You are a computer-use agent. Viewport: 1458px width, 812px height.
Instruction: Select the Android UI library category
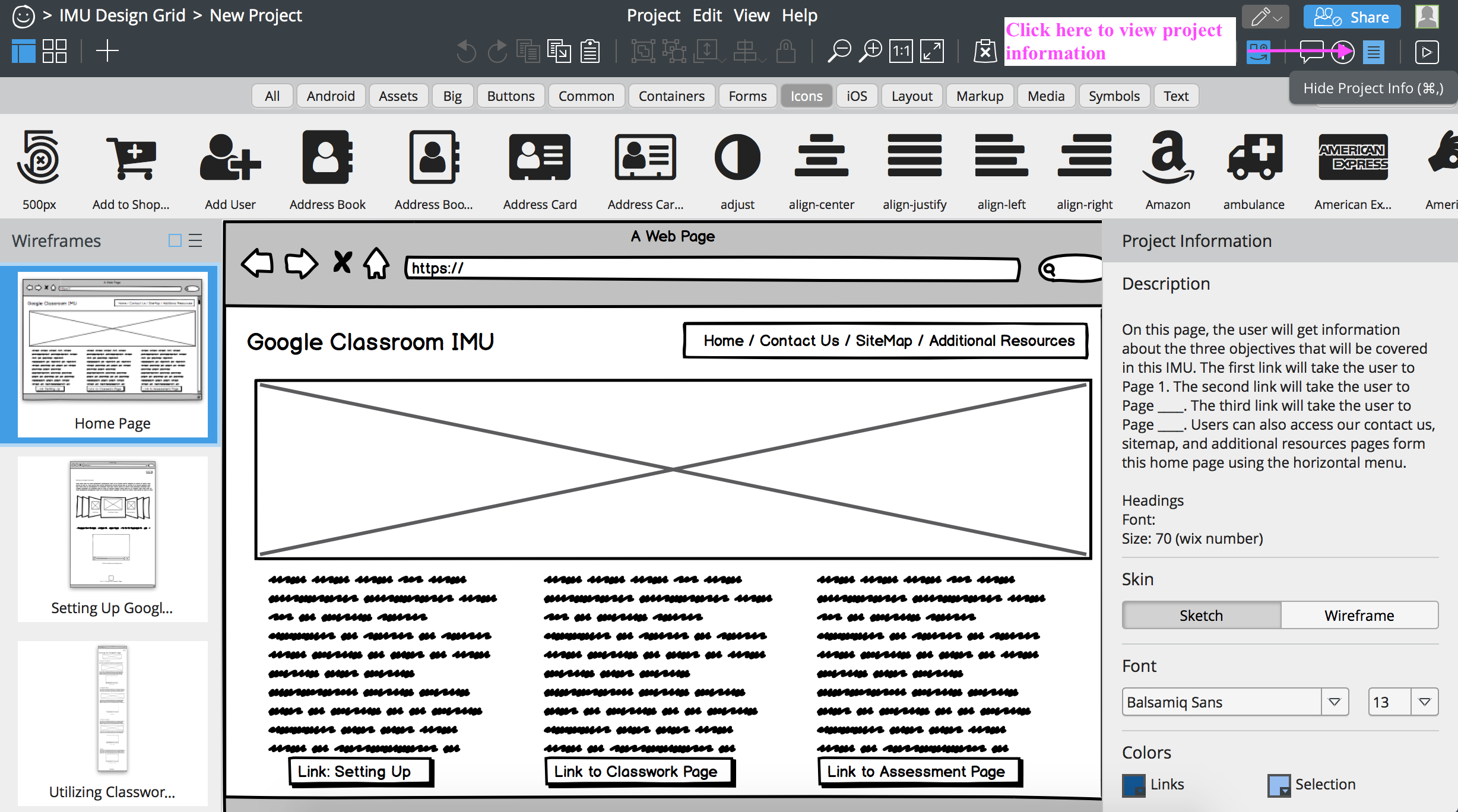[x=331, y=96]
